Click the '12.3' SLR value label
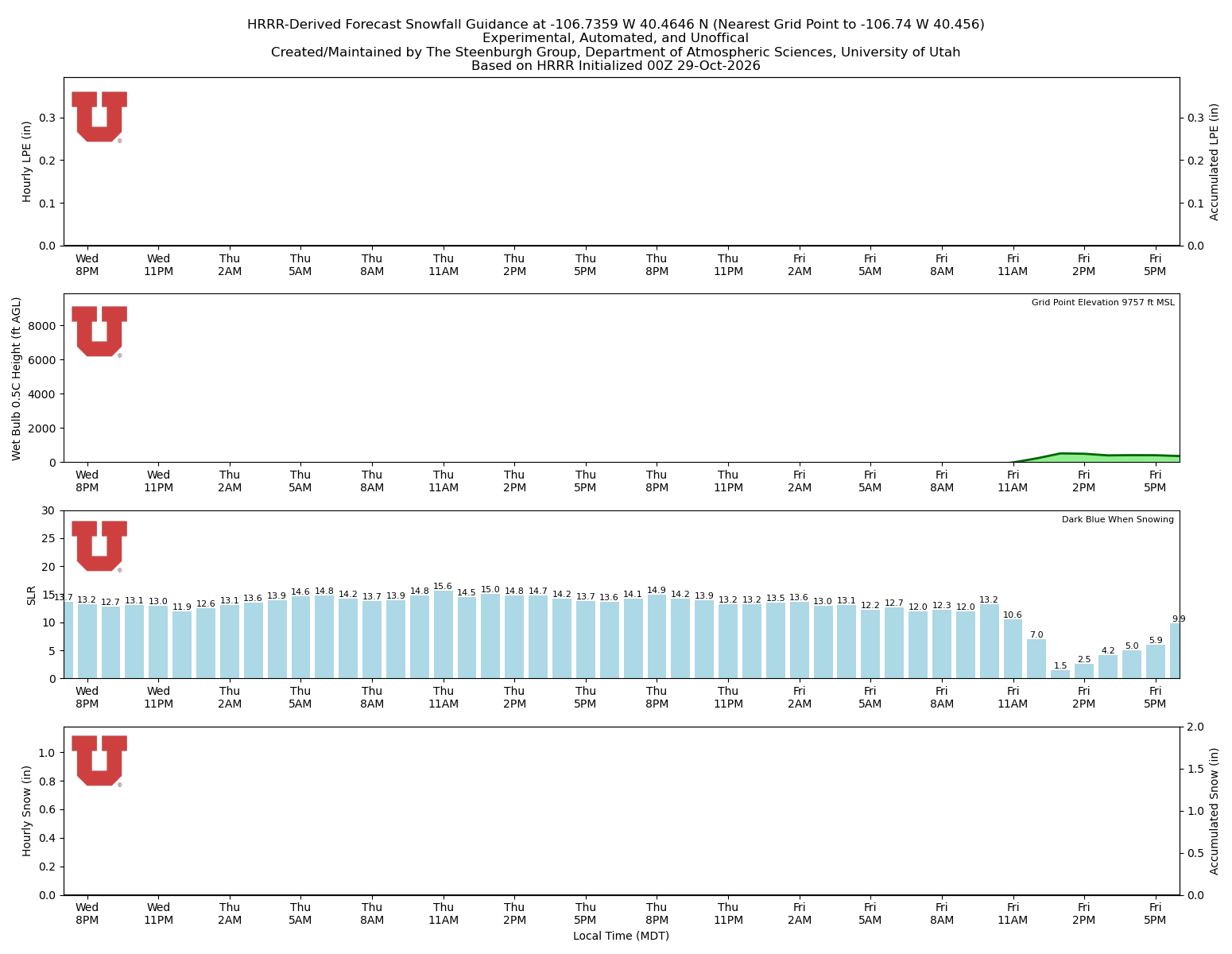The image size is (1232, 954). [942, 605]
